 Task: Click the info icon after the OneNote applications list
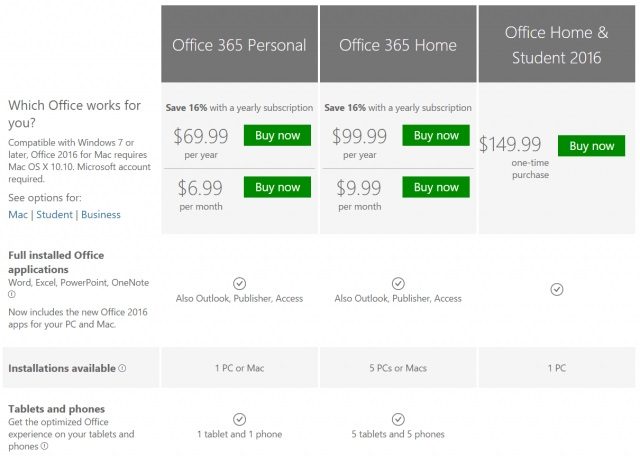pyautogui.click(x=12, y=295)
